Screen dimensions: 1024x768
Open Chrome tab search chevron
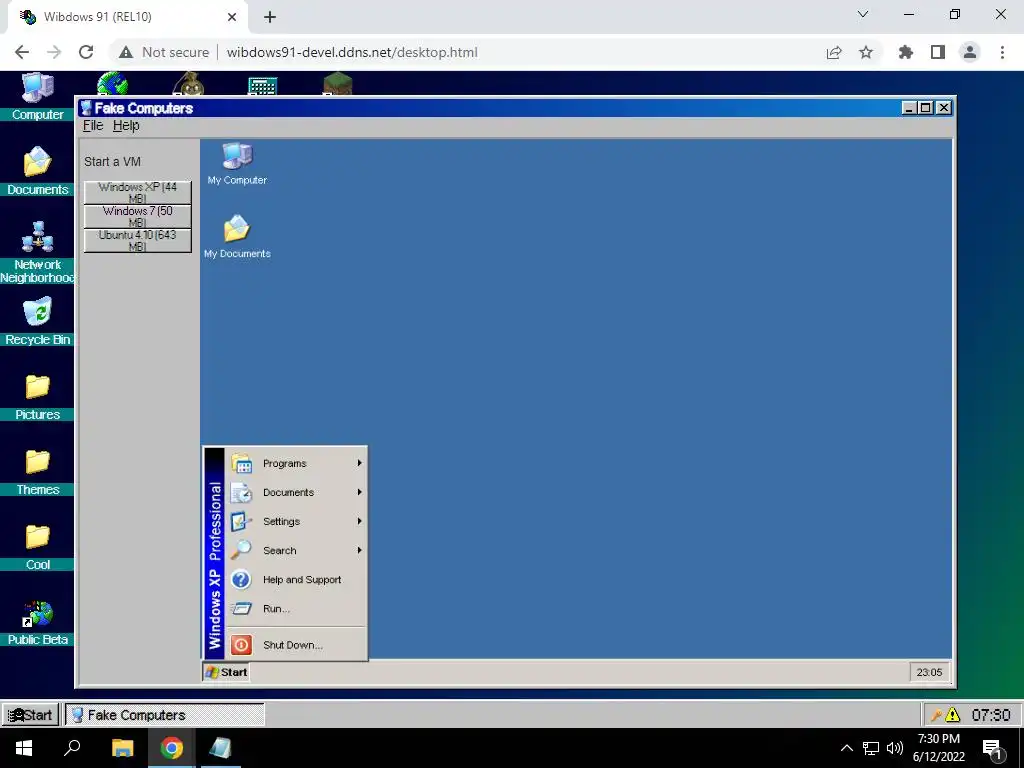point(863,14)
